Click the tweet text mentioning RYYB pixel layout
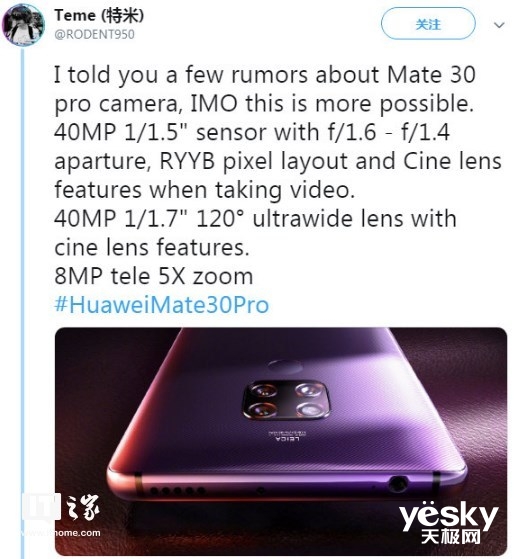 point(278,161)
